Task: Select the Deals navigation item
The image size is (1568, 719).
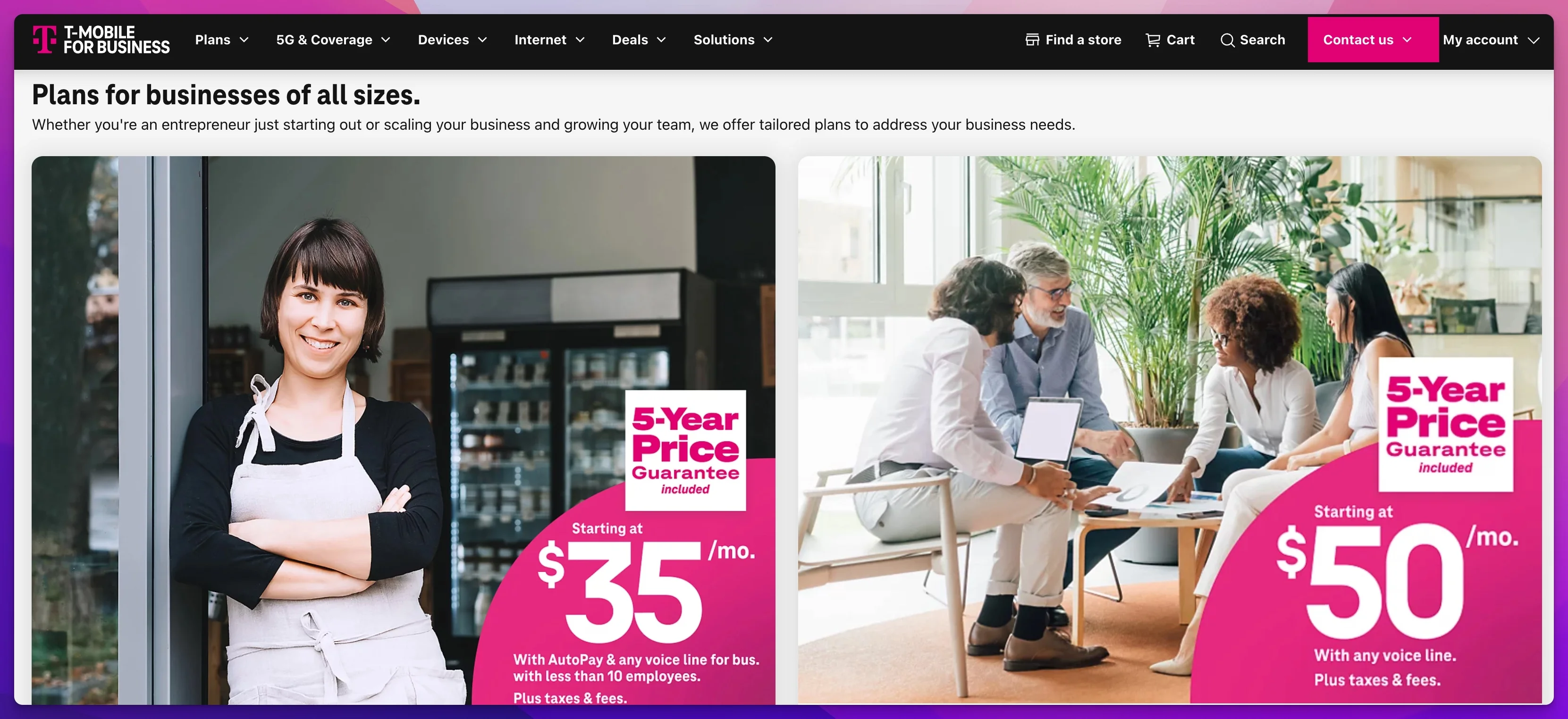Action: (639, 40)
